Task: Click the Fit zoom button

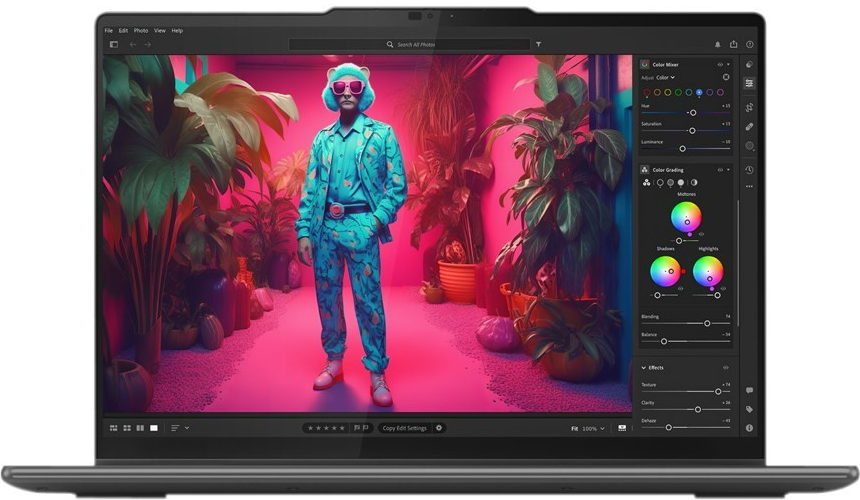Action: coord(574,428)
